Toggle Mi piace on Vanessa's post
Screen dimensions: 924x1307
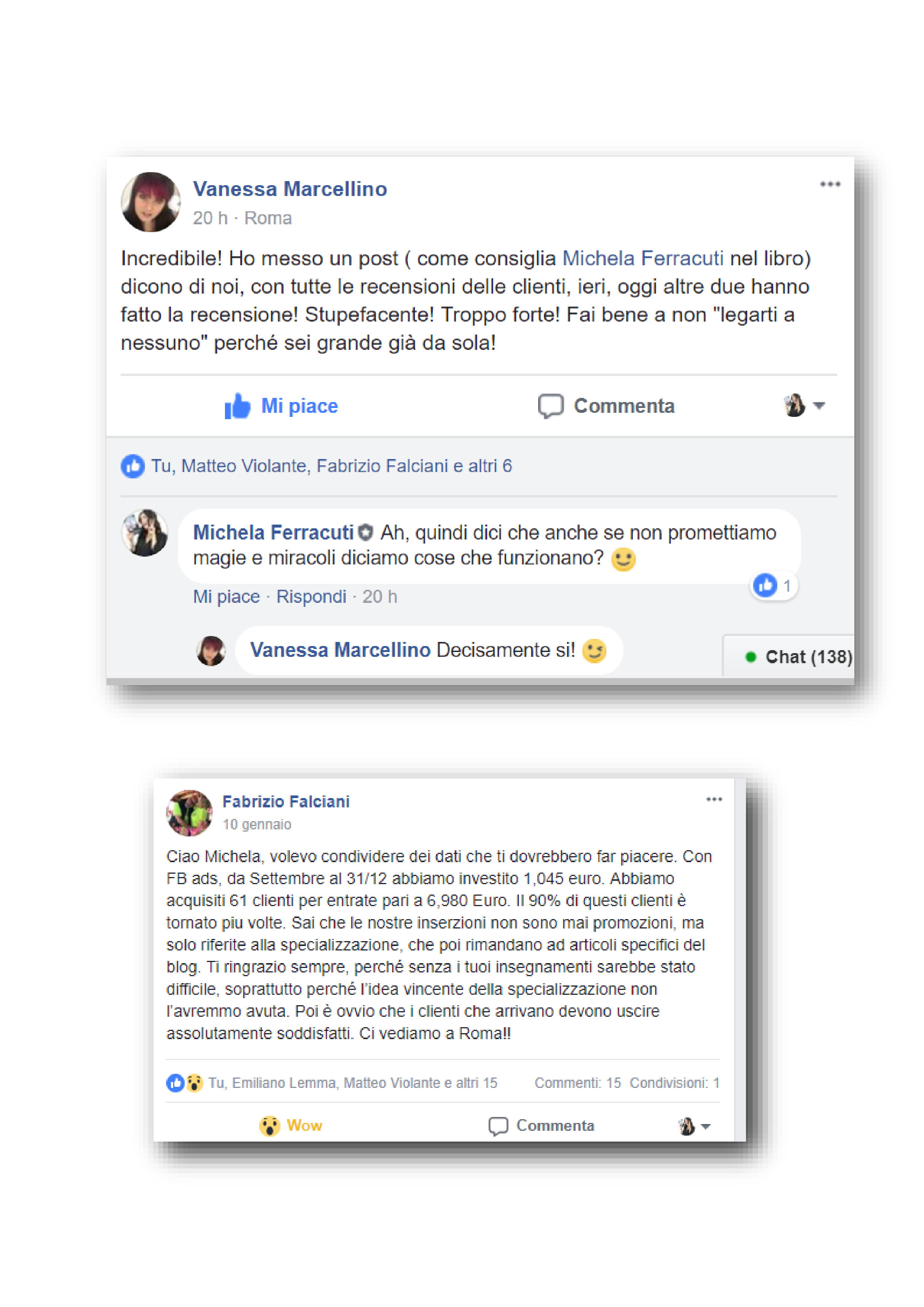point(281,406)
